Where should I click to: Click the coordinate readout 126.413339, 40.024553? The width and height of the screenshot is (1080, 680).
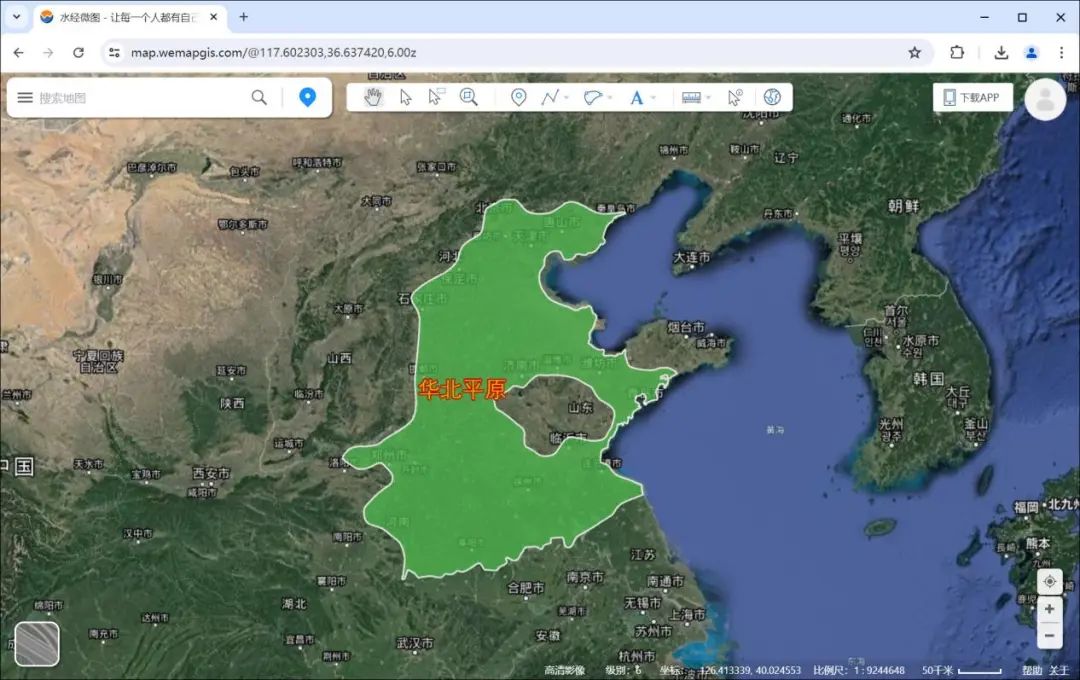point(750,670)
